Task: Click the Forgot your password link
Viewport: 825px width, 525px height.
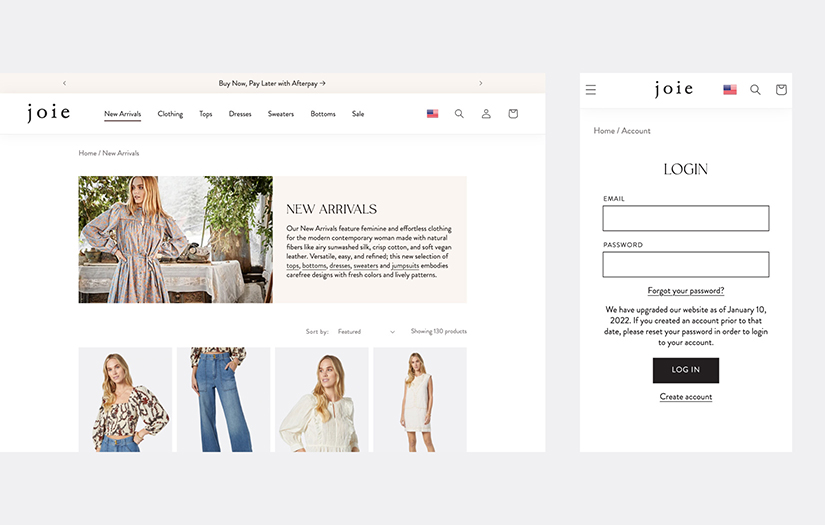Action: click(x=686, y=290)
